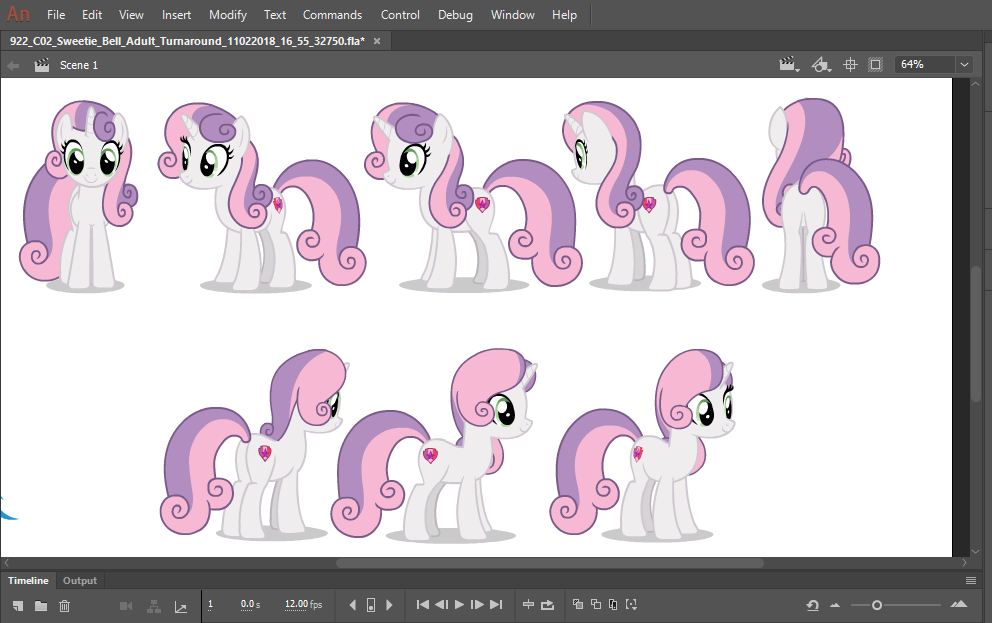Click the Center Stage crosshair icon
Image resolution: width=992 pixels, height=623 pixels.
(x=851, y=65)
